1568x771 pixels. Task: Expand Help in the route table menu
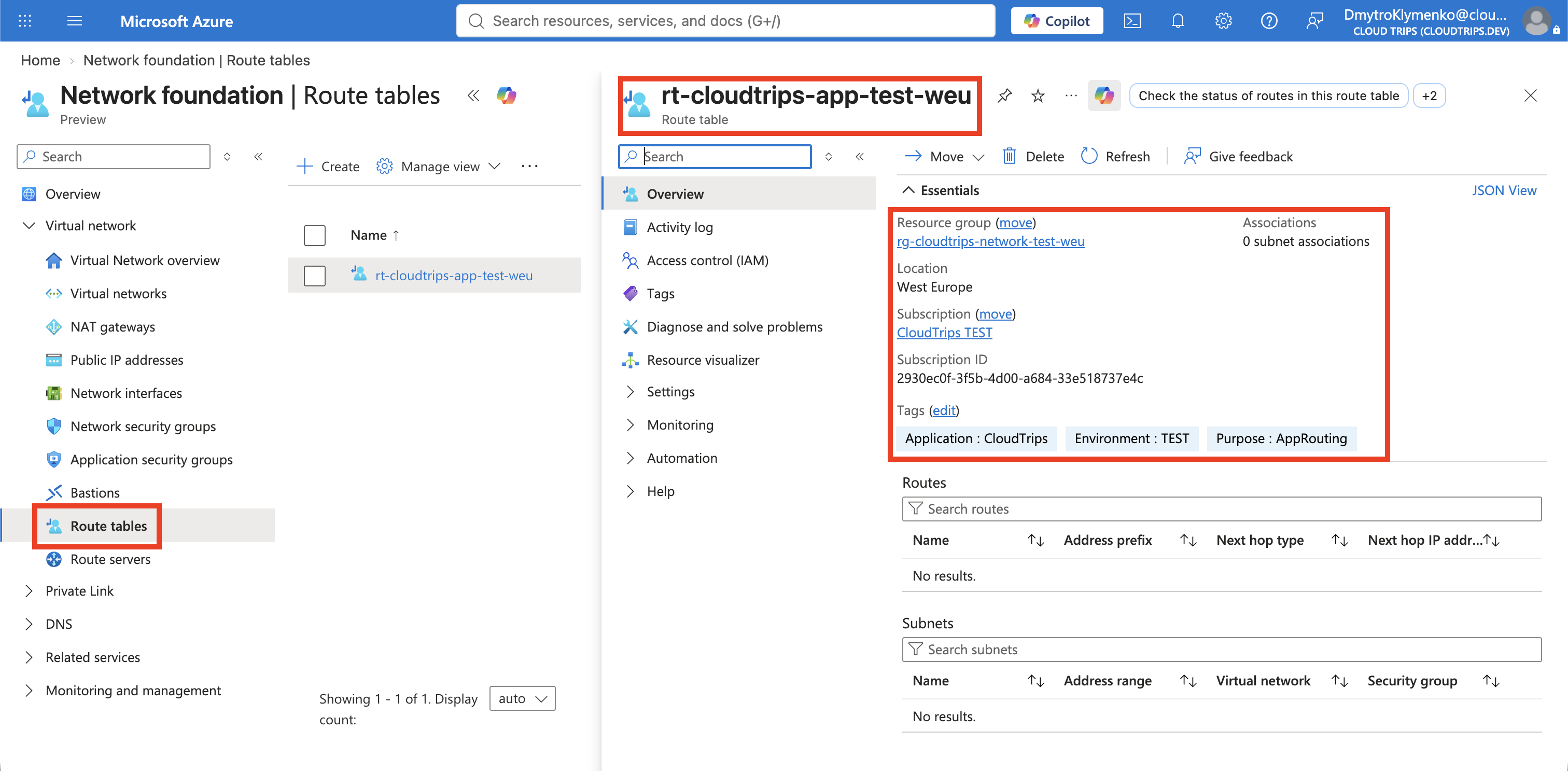pos(630,491)
